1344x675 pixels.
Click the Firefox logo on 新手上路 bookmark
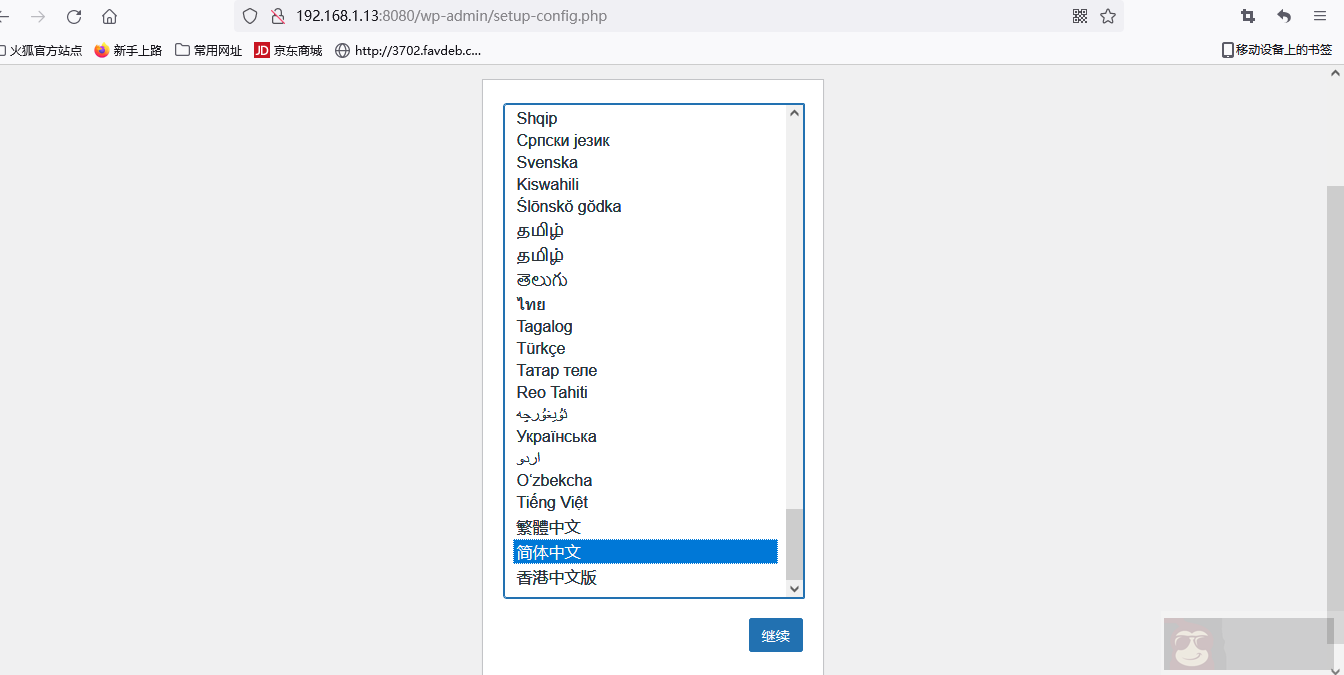pyautogui.click(x=100, y=49)
